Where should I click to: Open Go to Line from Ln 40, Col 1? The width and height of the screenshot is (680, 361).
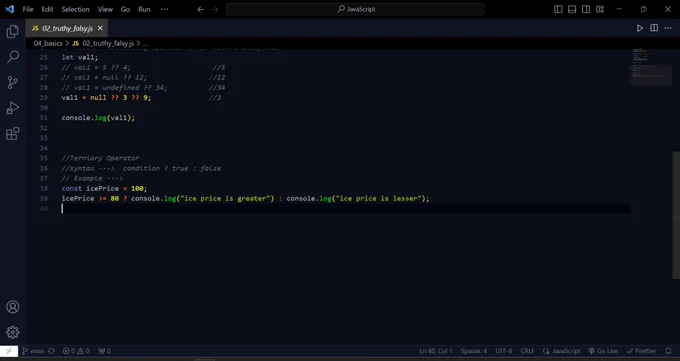(x=435, y=351)
